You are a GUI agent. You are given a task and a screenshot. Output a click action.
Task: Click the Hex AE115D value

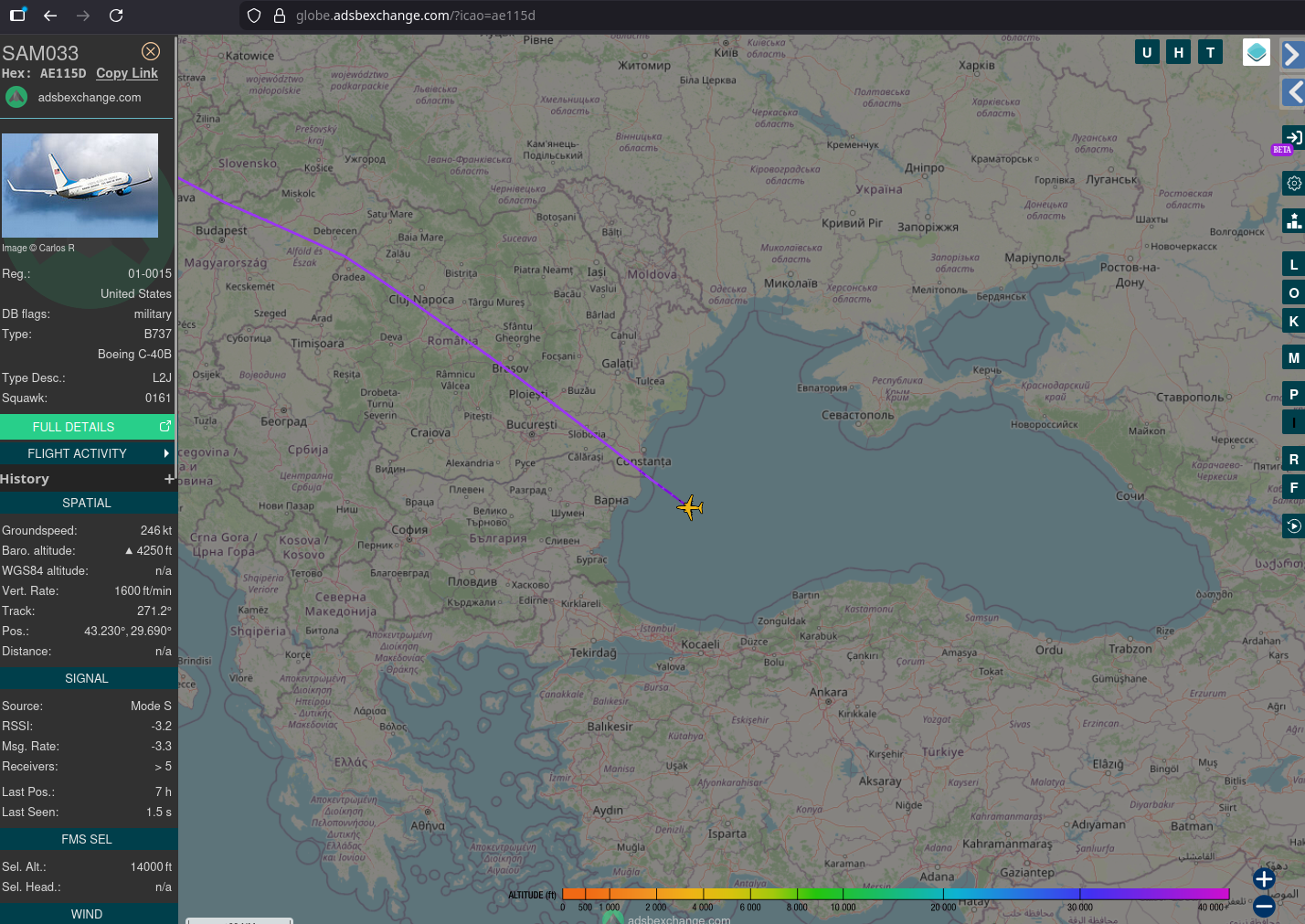point(63,73)
